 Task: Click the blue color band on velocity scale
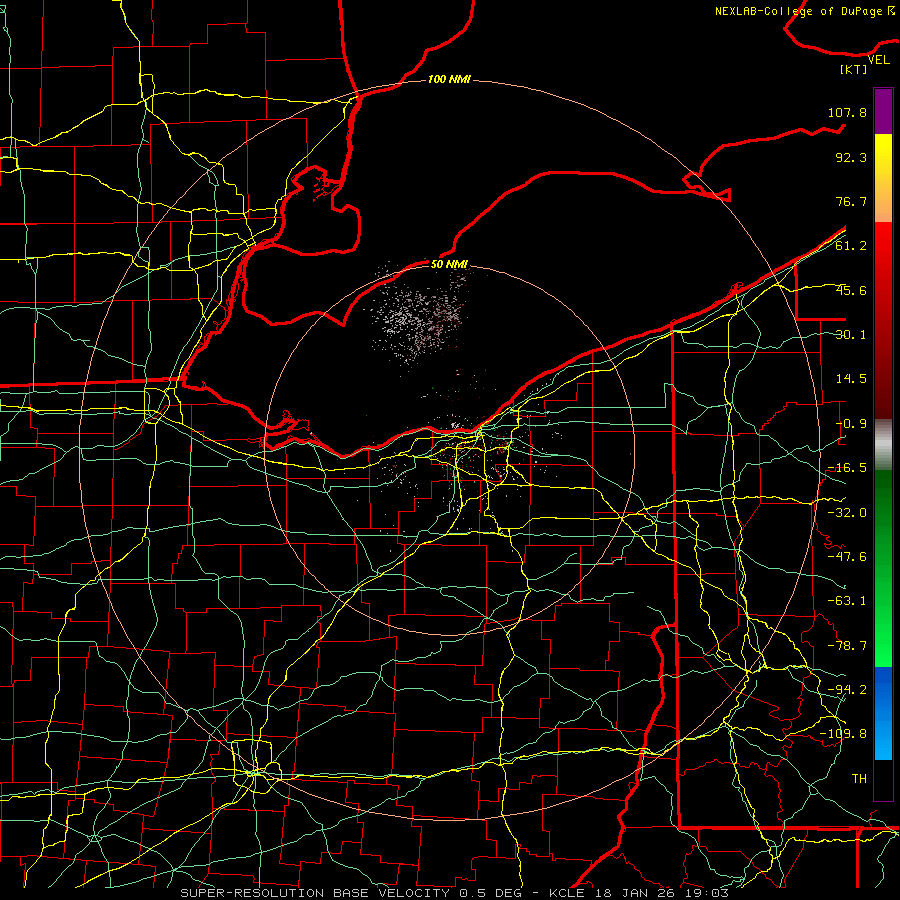coord(883,713)
